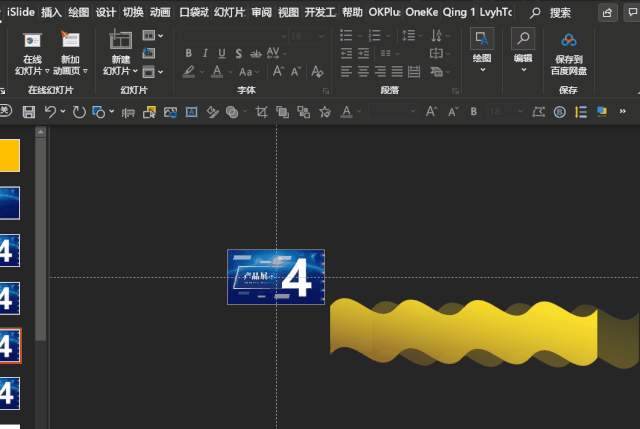Click the Share icon at top right
640x429 pixels.
[607, 13]
